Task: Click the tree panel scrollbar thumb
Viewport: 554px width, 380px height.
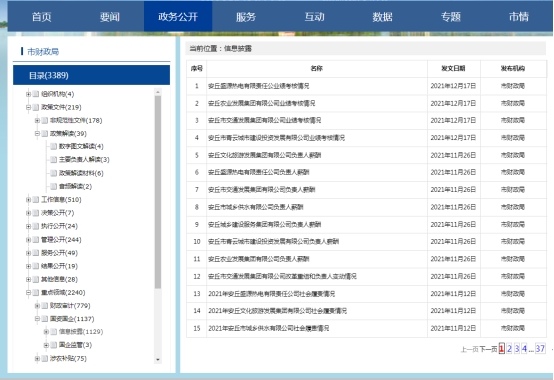Action: coord(158,192)
